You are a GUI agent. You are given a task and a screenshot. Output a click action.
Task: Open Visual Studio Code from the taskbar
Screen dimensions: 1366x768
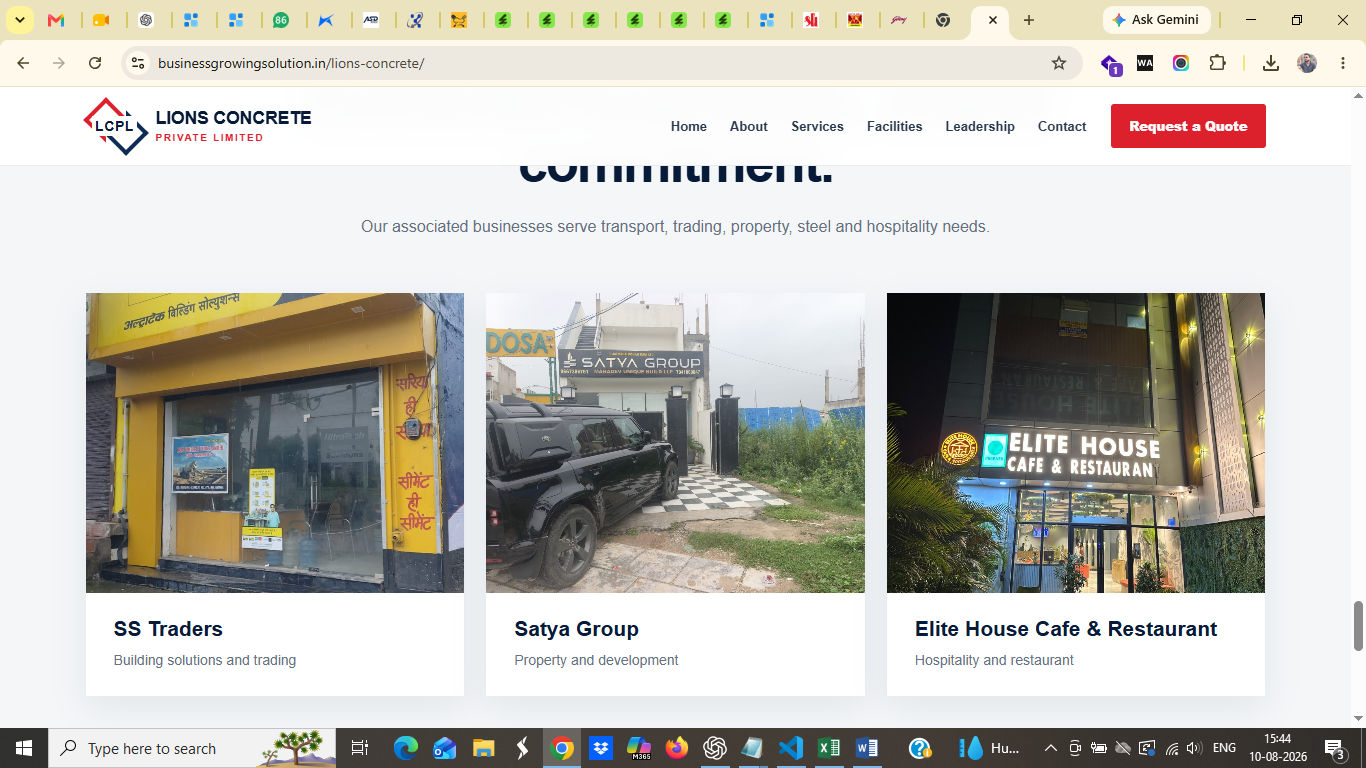tap(790, 748)
